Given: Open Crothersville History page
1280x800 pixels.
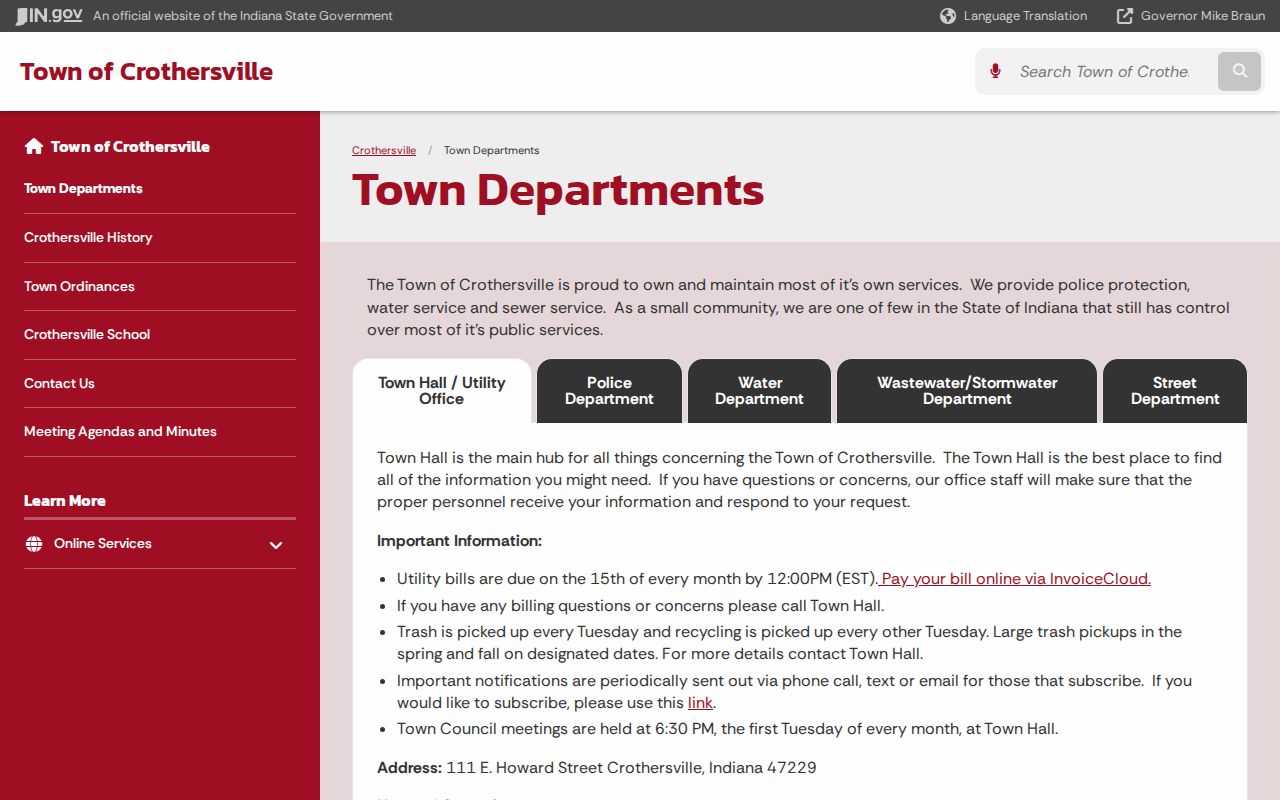Looking at the screenshot, I should pos(88,237).
